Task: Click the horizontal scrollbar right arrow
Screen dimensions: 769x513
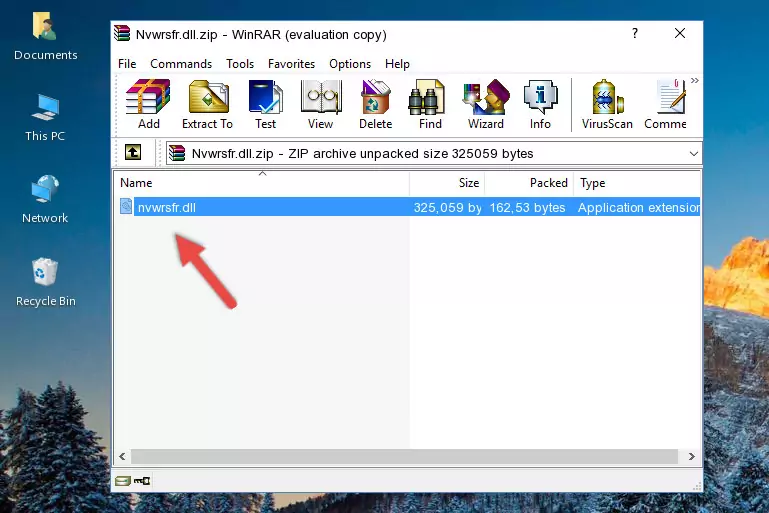Action: [692, 457]
